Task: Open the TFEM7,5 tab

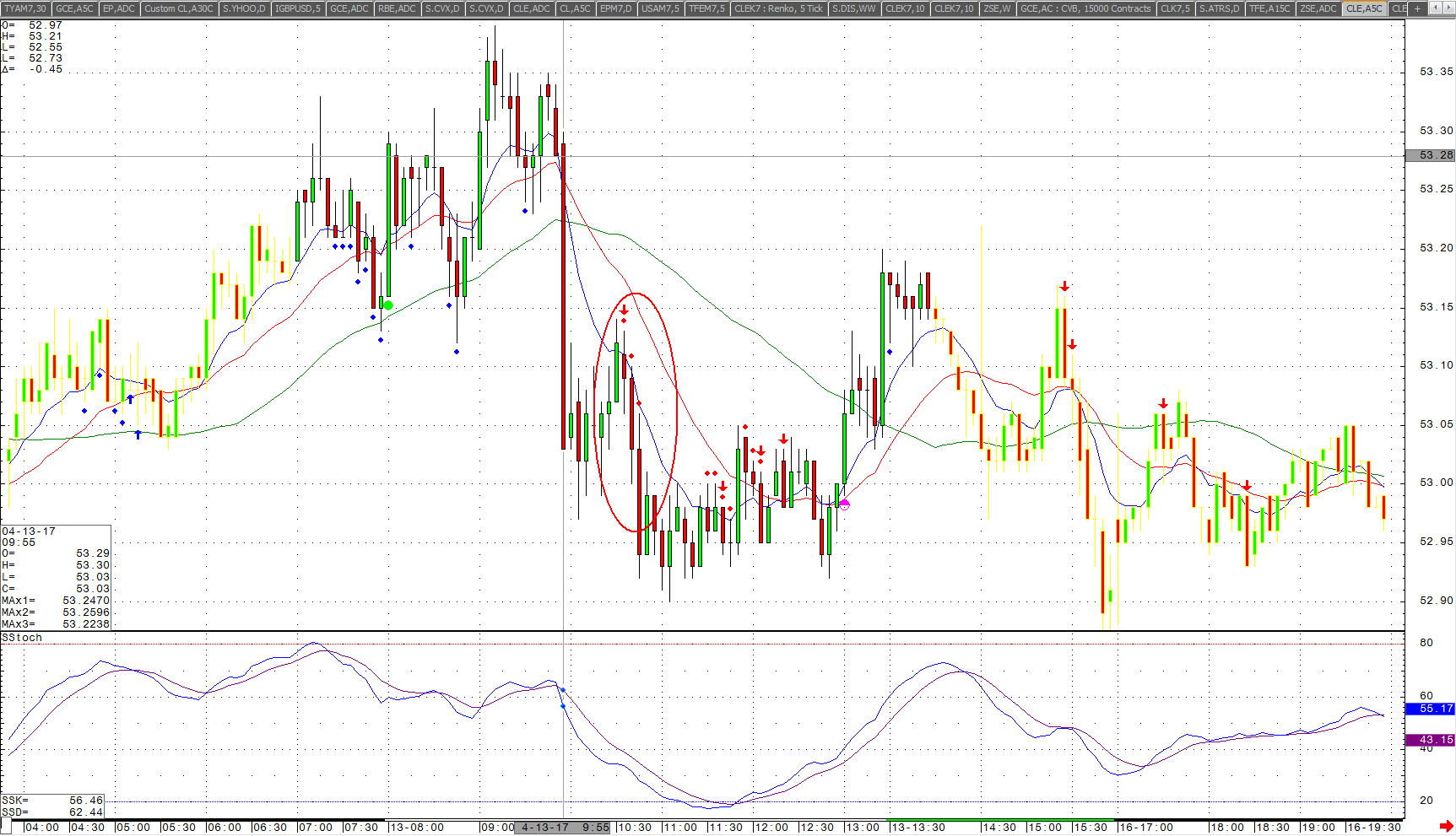Action: tap(706, 8)
